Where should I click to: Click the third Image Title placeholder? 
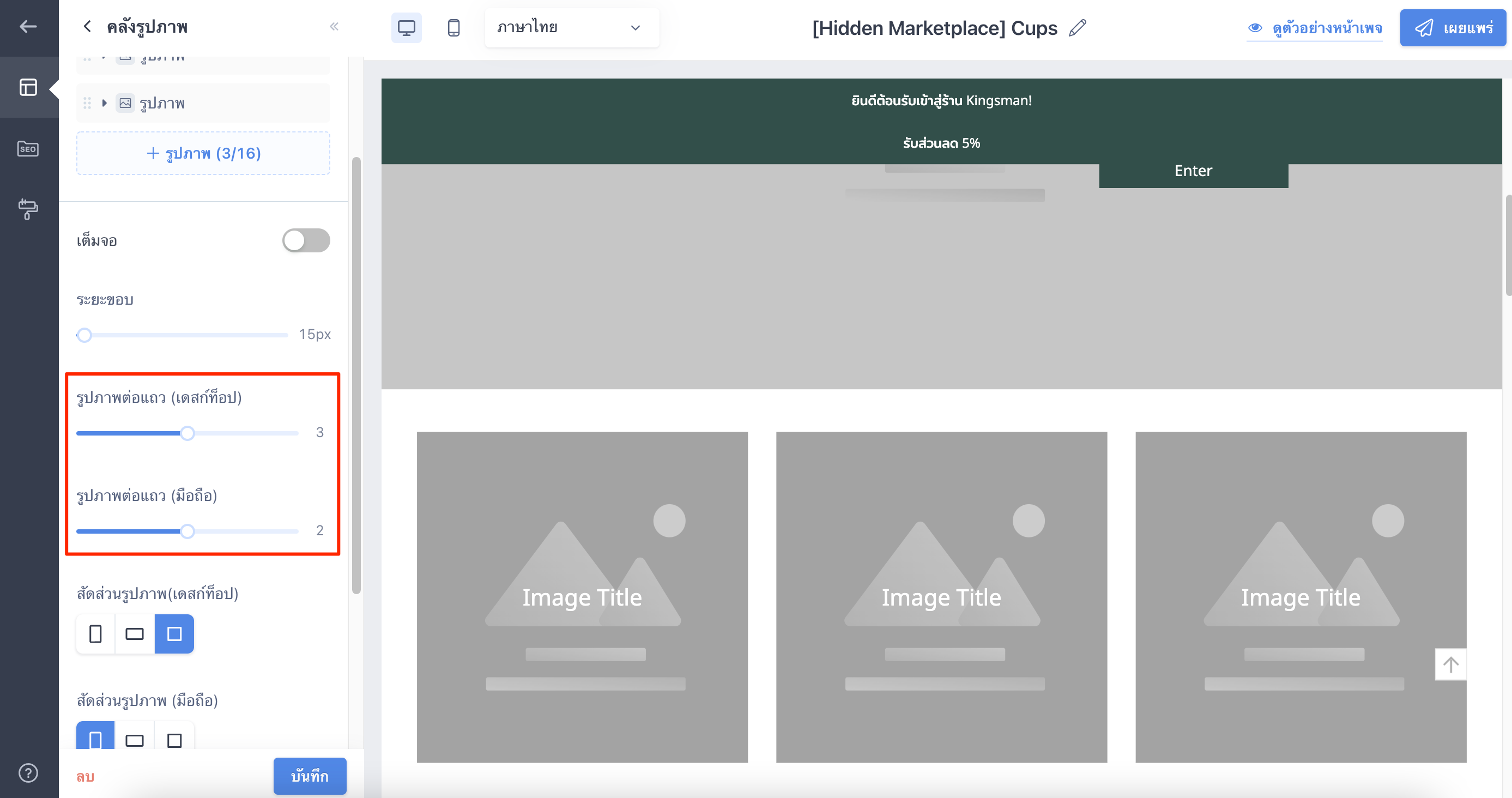point(1301,597)
